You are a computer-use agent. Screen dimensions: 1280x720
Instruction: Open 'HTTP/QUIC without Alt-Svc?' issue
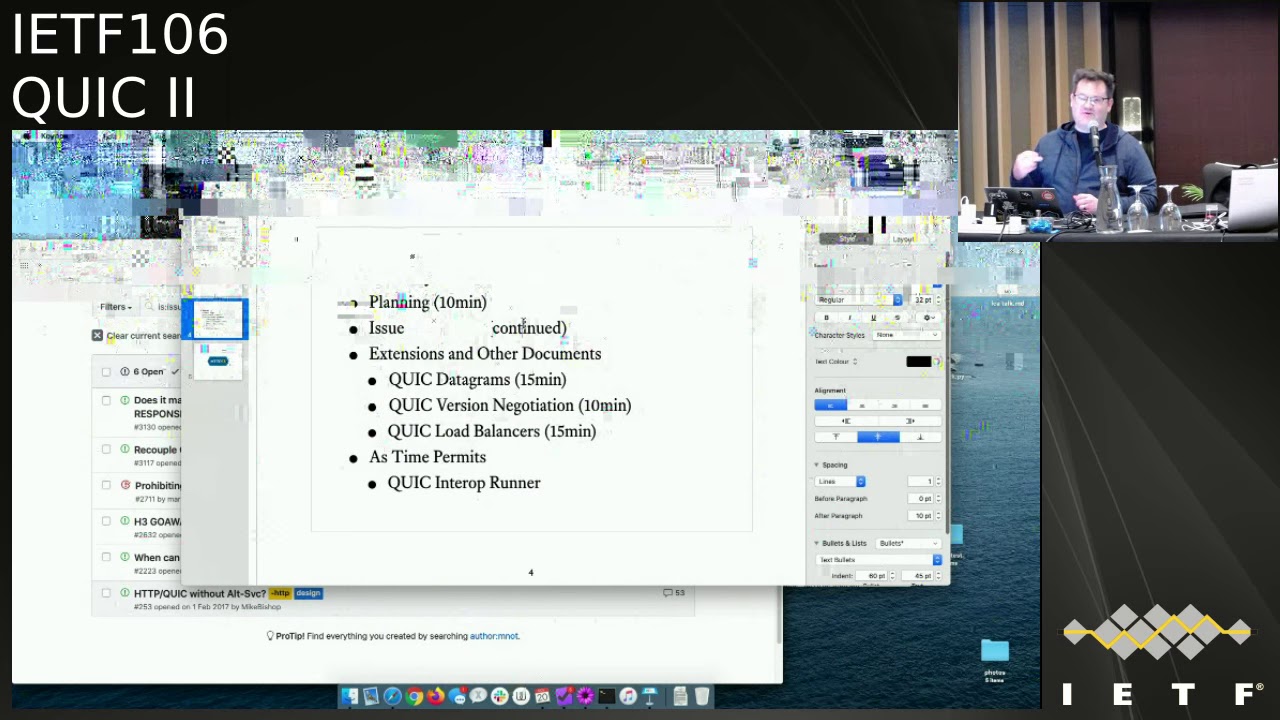click(x=200, y=593)
